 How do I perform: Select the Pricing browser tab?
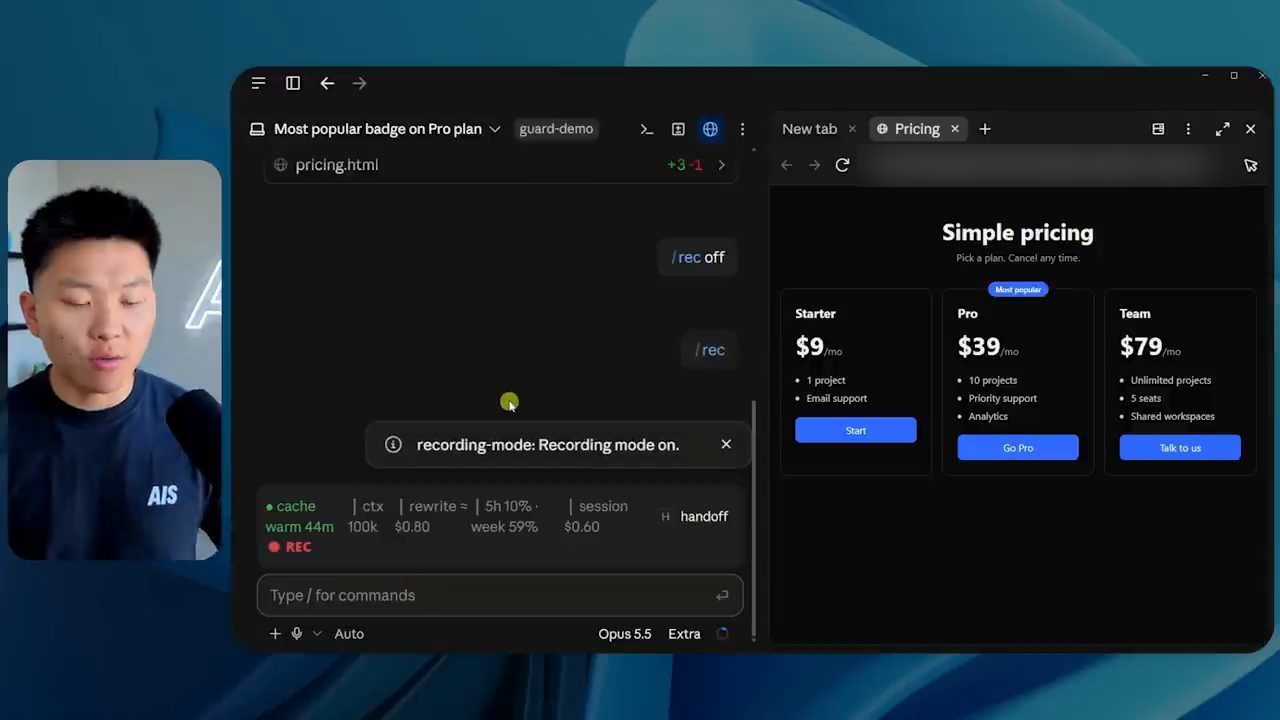tap(917, 129)
